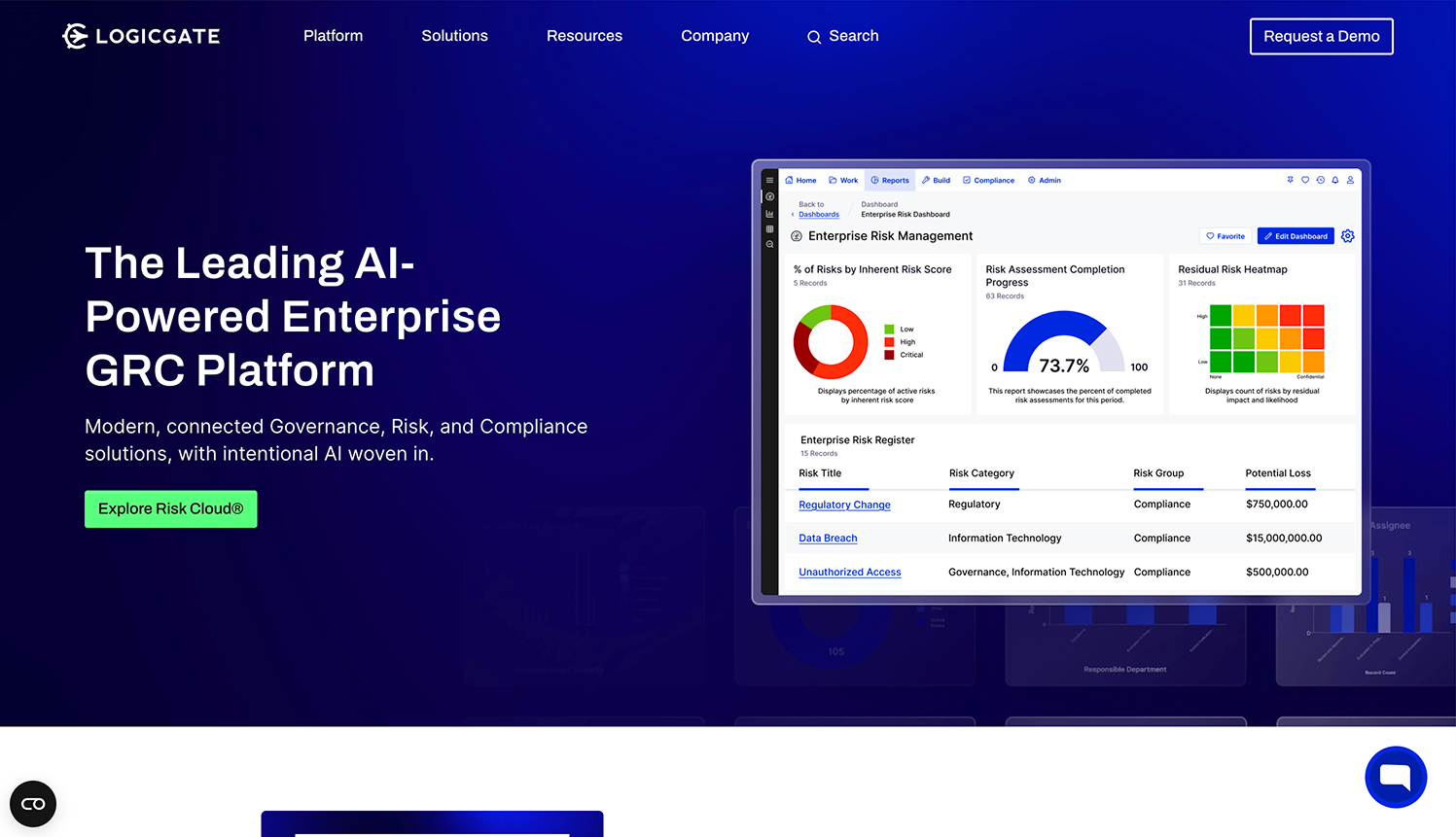Click the Explore Risk Cloud button
This screenshot has height=837, width=1456.
[x=170, y=508]
